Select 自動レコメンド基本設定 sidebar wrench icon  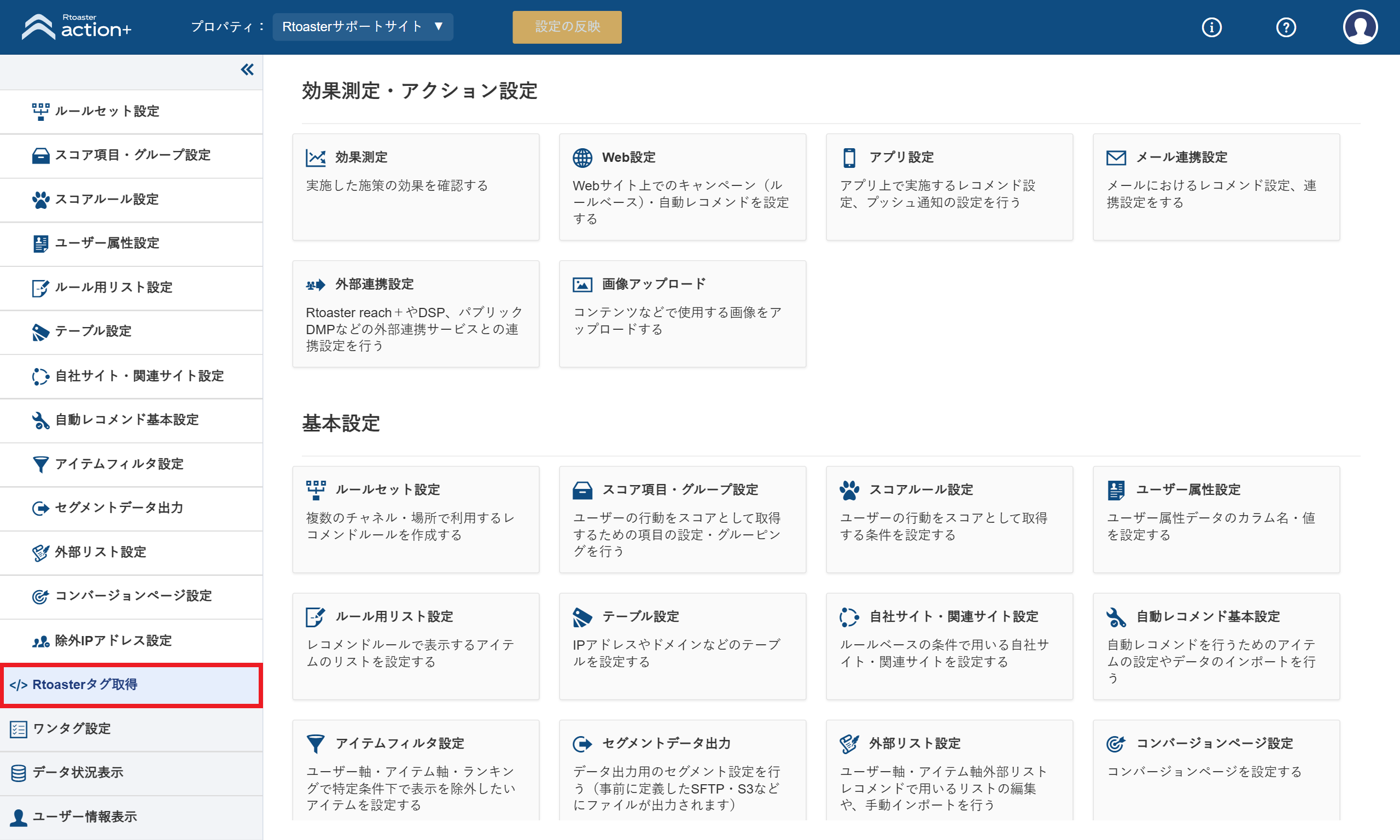click(41, 420)
